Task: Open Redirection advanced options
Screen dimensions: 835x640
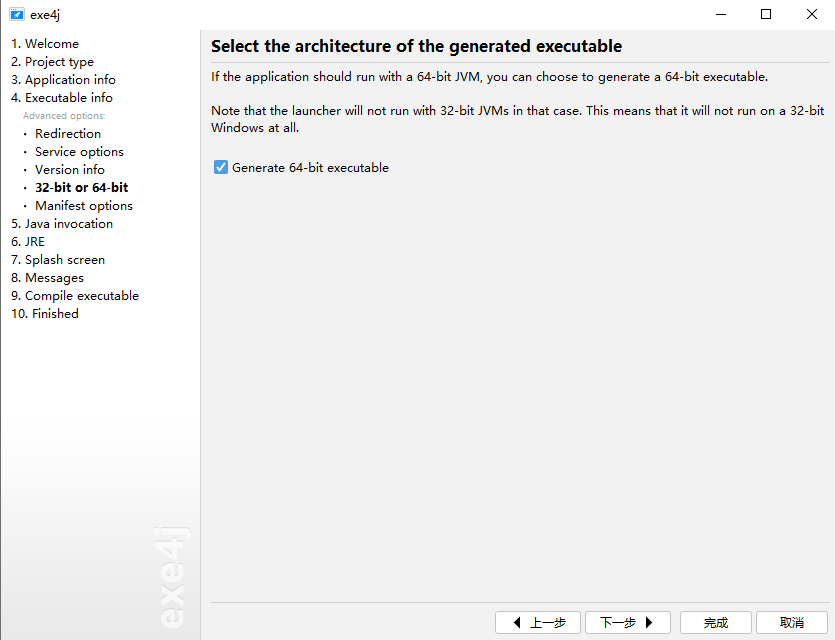Action: (x=68, y=134)
